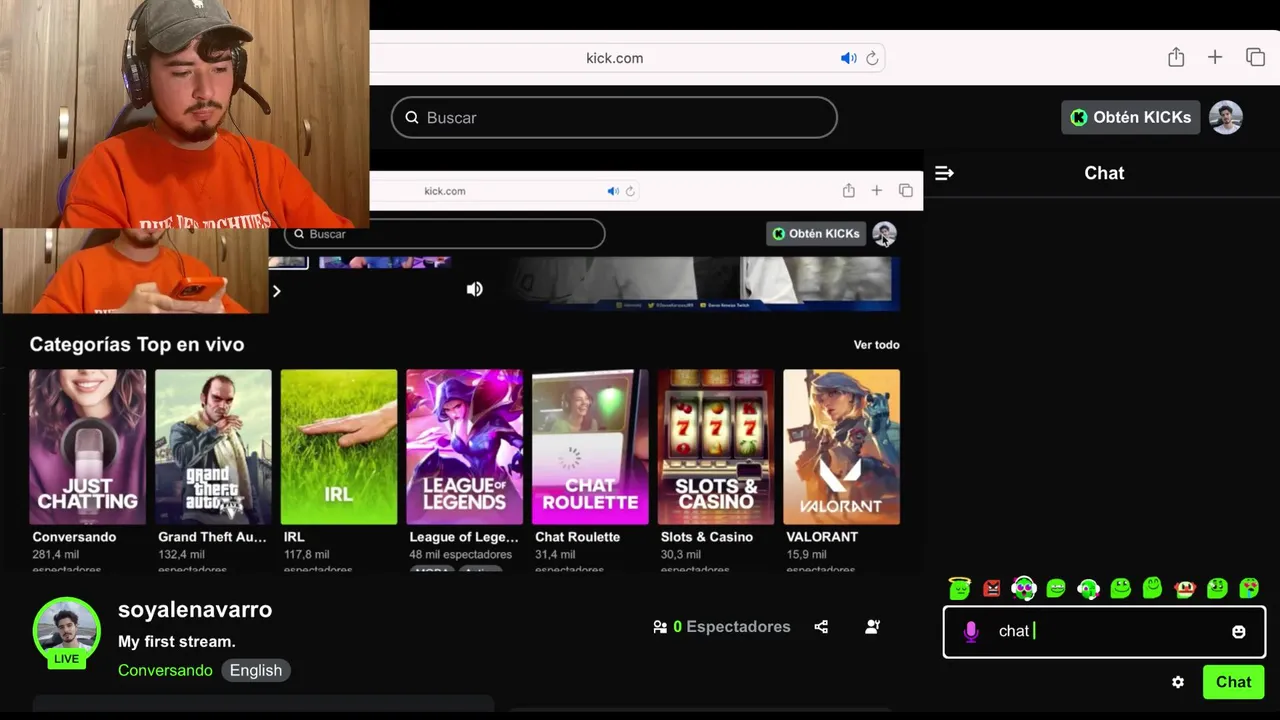Insert the wide-grin teeth emote
This screenshot has height=720, width=1280.
point(1056,588)
